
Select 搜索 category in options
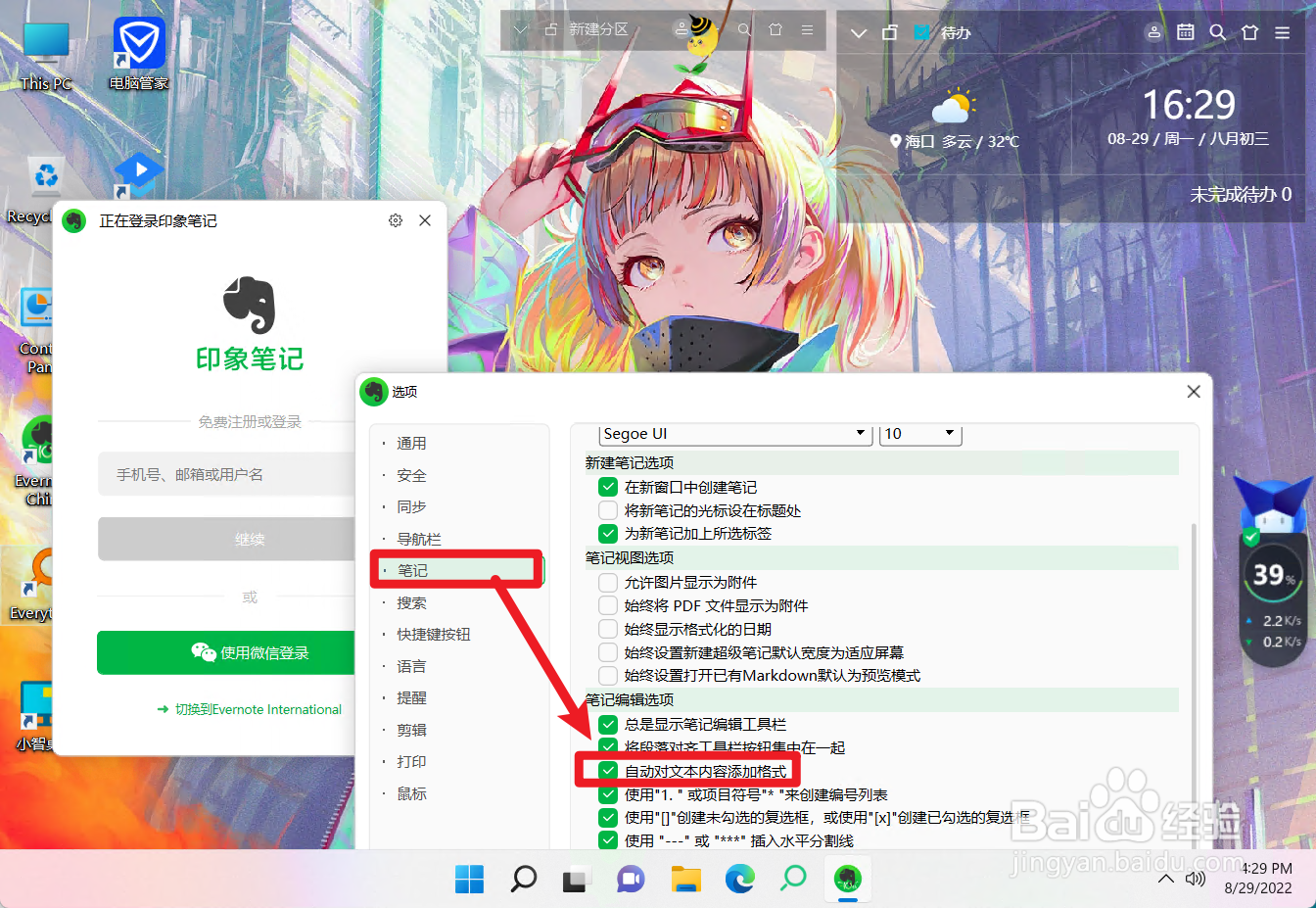coord(411,602)
